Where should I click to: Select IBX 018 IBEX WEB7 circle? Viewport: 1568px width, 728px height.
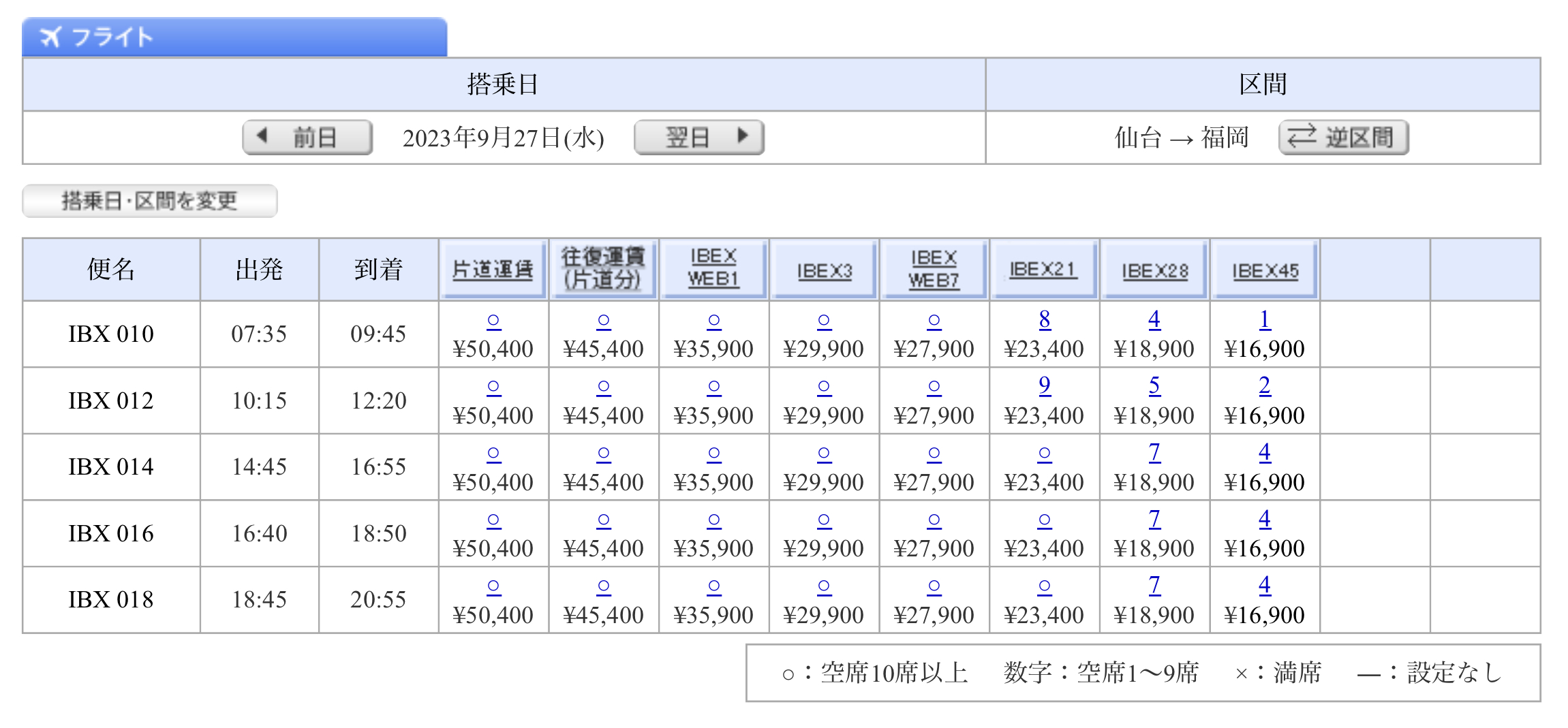934,586
